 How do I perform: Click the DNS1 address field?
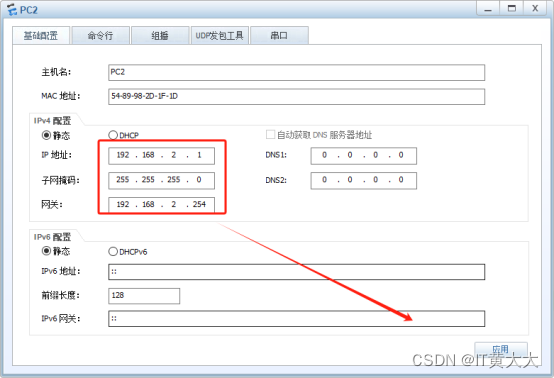(x=364, y=155)
